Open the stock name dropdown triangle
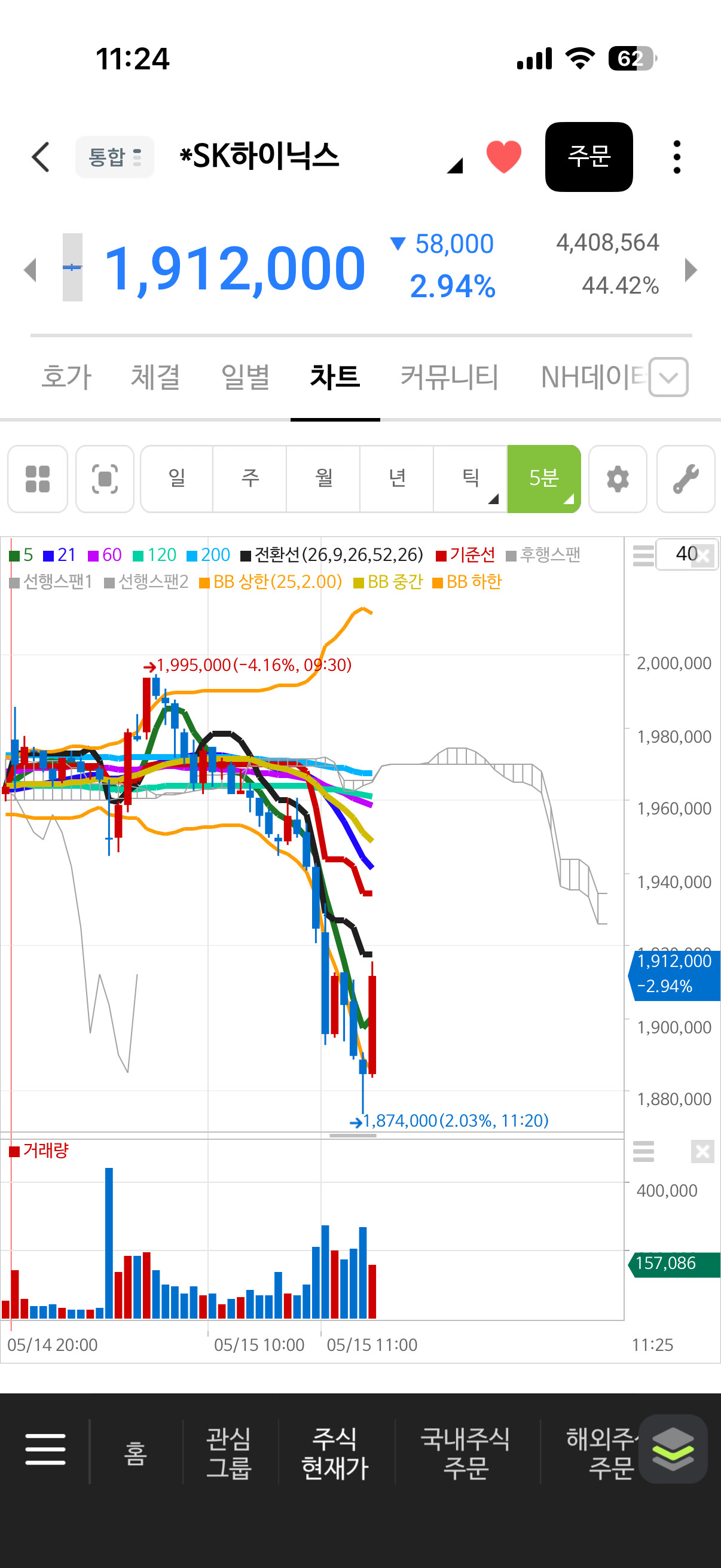Screen dimensions: 721x1568 (x=454, y=166)
